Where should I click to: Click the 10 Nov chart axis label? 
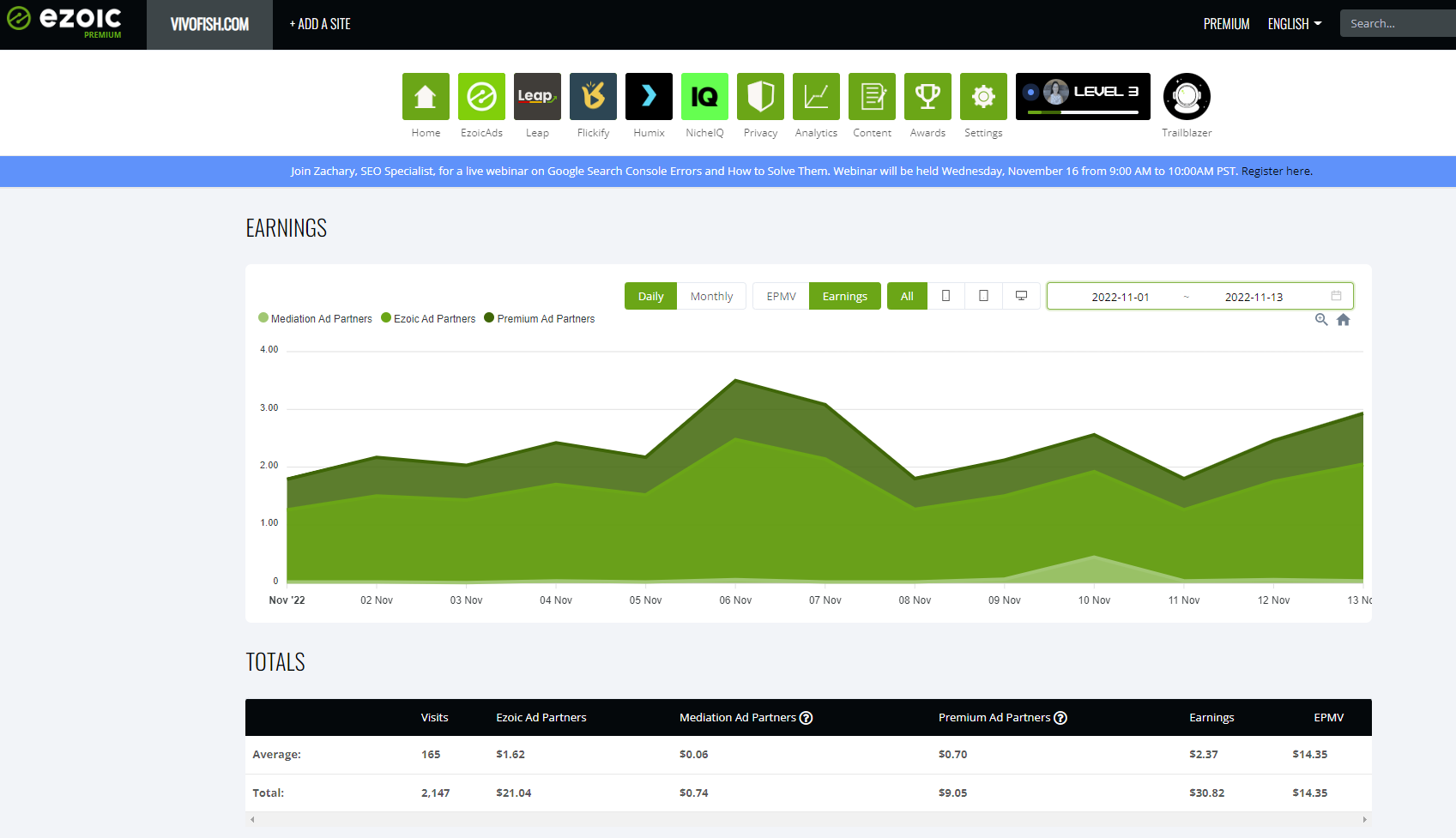[x=1094, y=600]
